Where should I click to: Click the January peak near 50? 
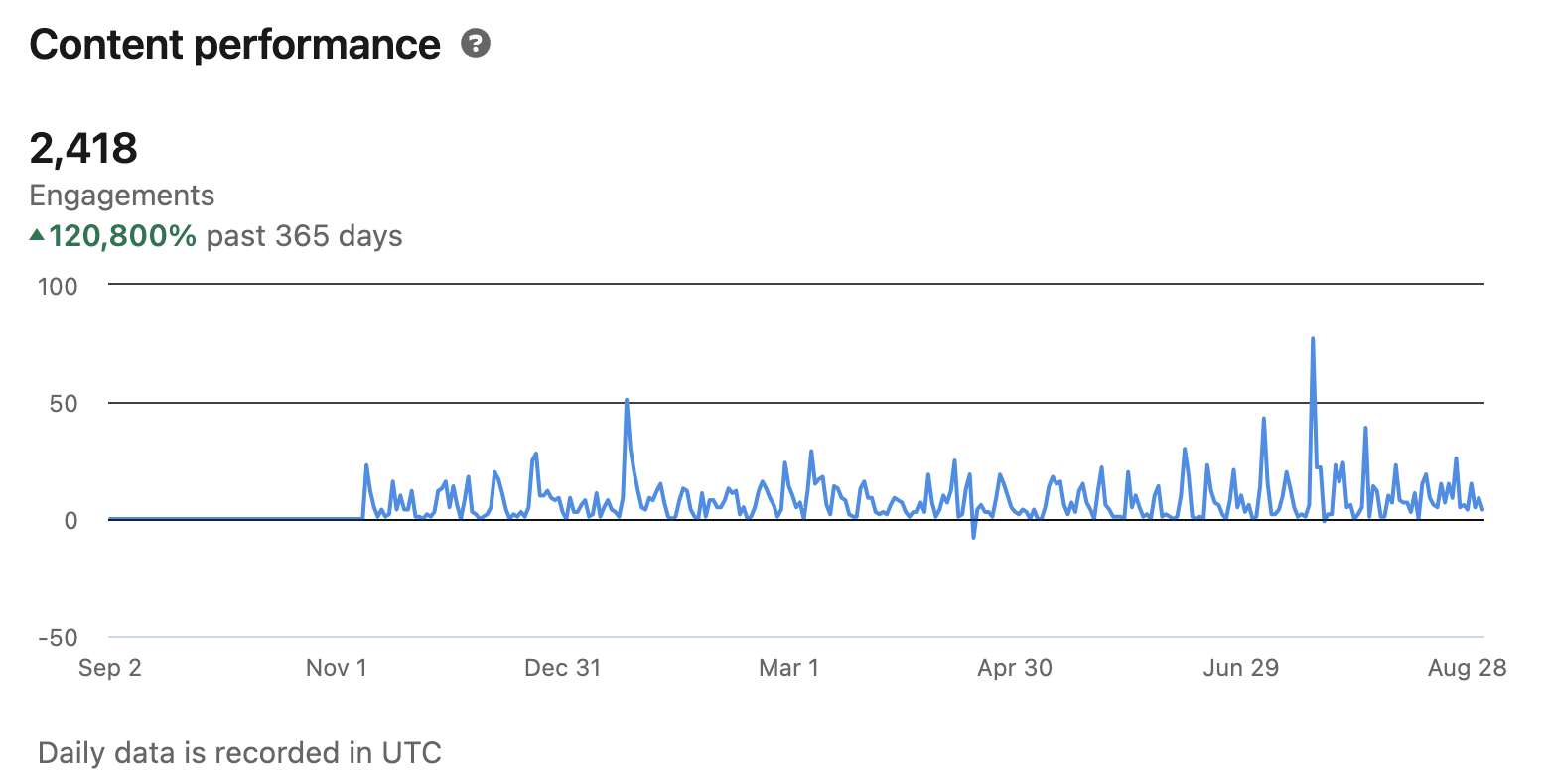click(627, 401)
